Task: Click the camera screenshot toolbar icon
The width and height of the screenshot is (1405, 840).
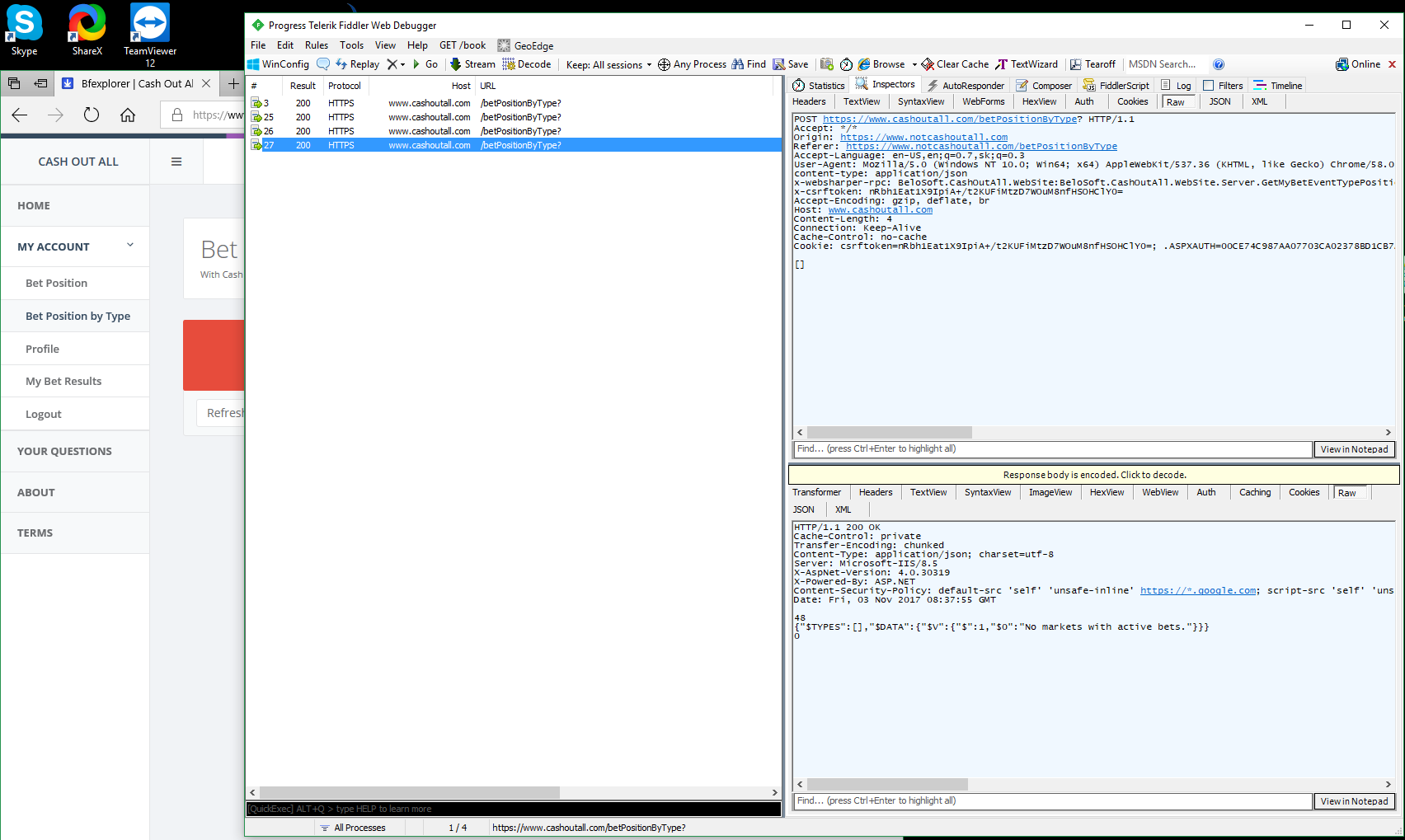Action: [827, 64]
